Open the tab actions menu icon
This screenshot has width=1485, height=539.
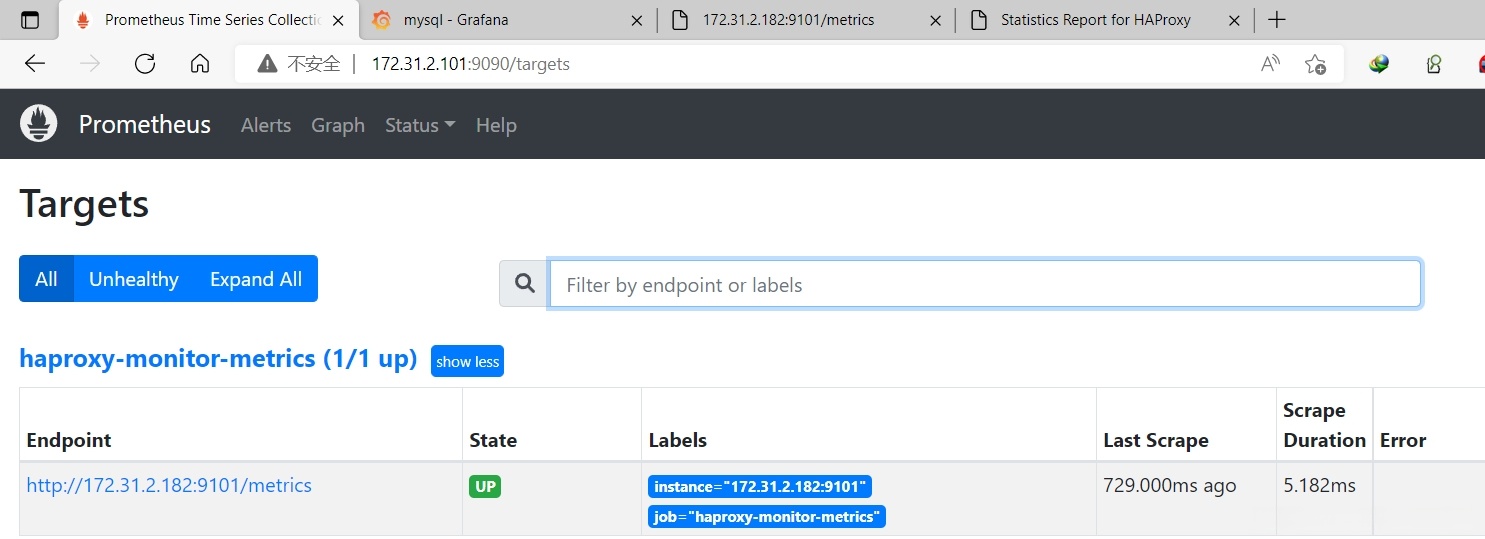click(x=30, y=20)
